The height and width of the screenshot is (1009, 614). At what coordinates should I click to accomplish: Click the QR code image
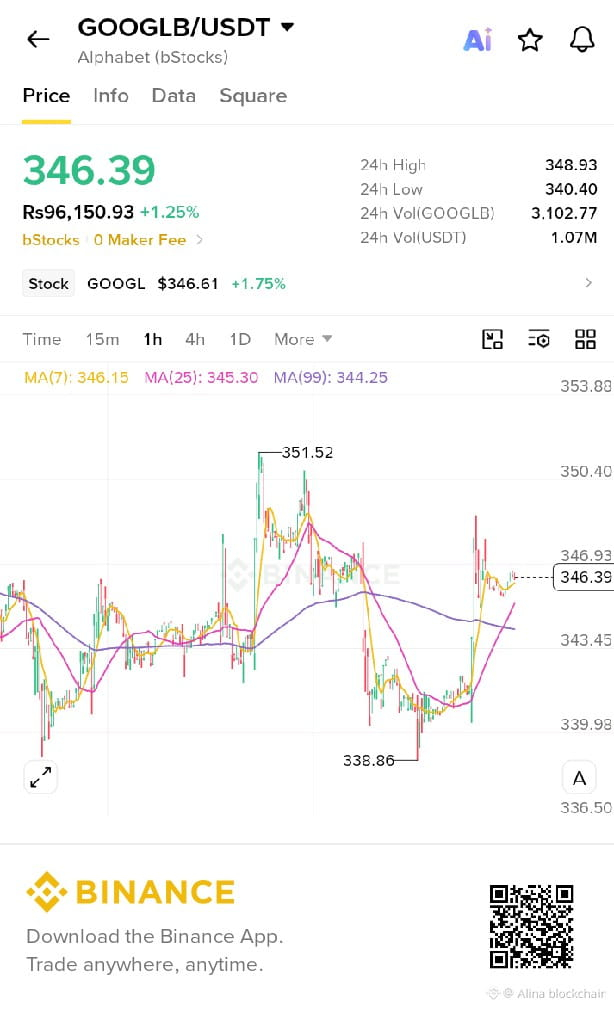click(531, 927)
